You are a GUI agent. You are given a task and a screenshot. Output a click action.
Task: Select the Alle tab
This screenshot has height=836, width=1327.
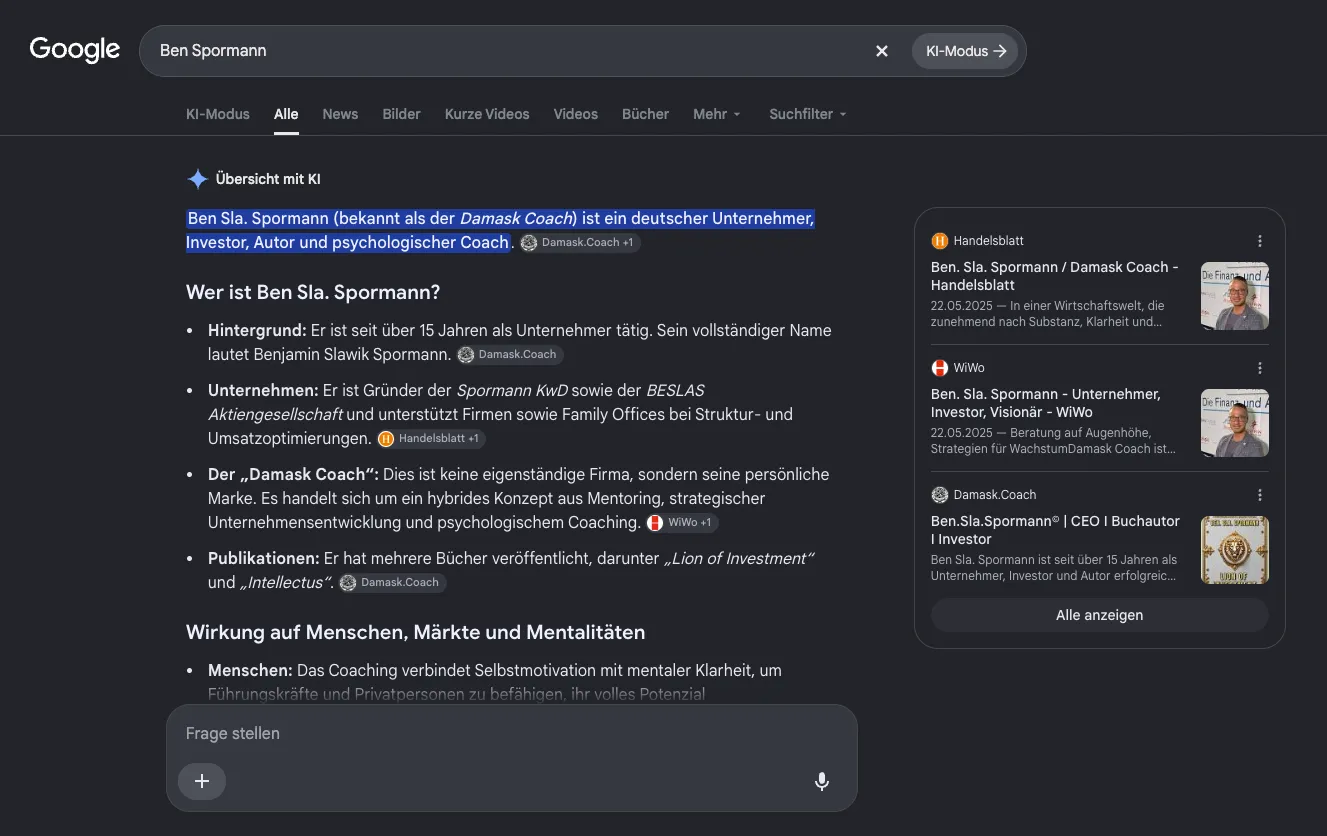coord(286,114)
